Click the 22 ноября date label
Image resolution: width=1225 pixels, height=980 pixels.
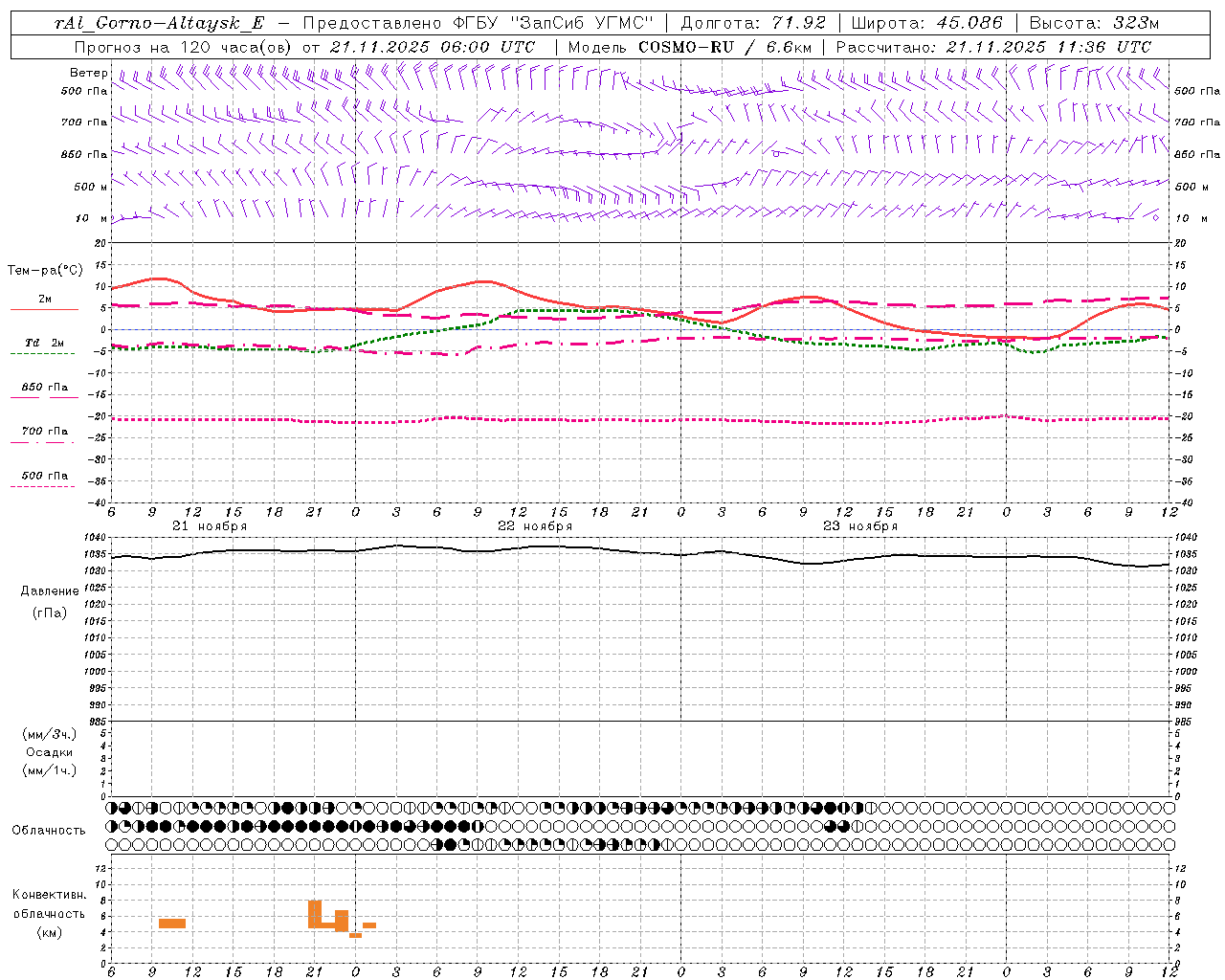point(535,525)
